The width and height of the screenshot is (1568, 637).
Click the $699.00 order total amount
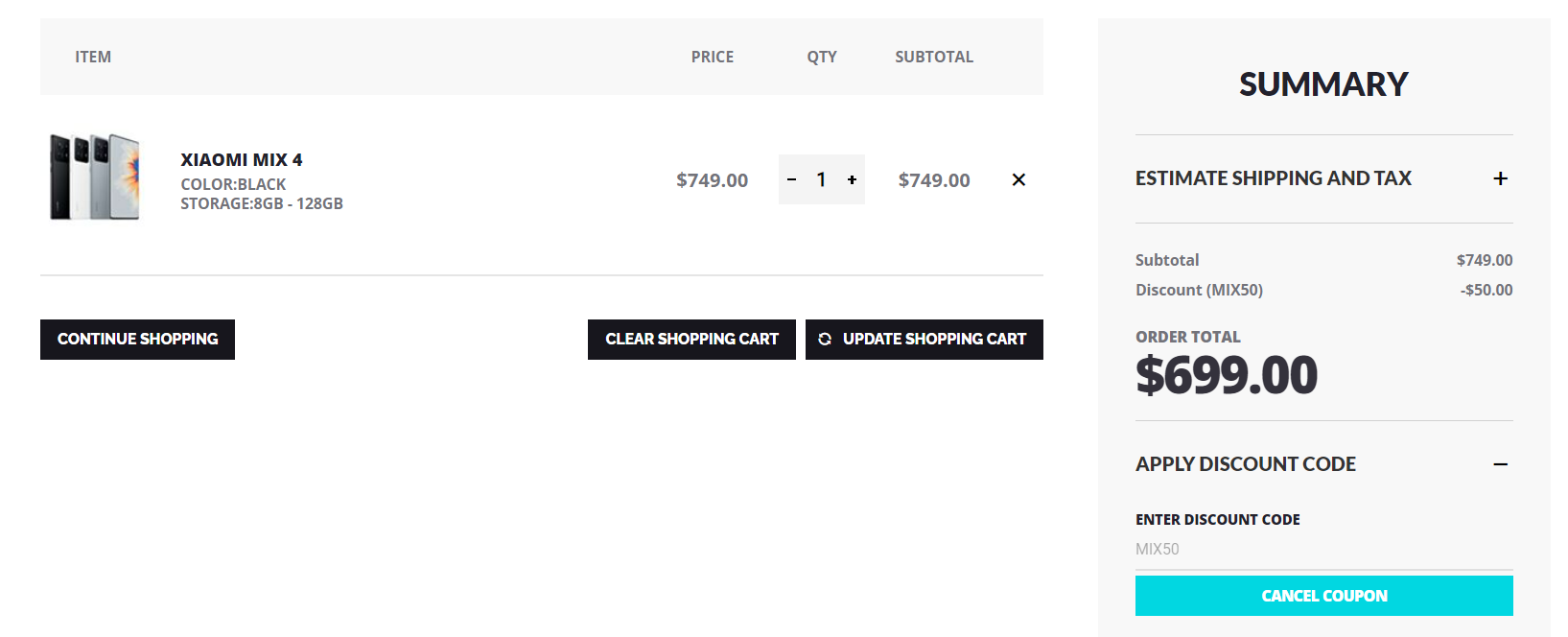coord(1226,375)
